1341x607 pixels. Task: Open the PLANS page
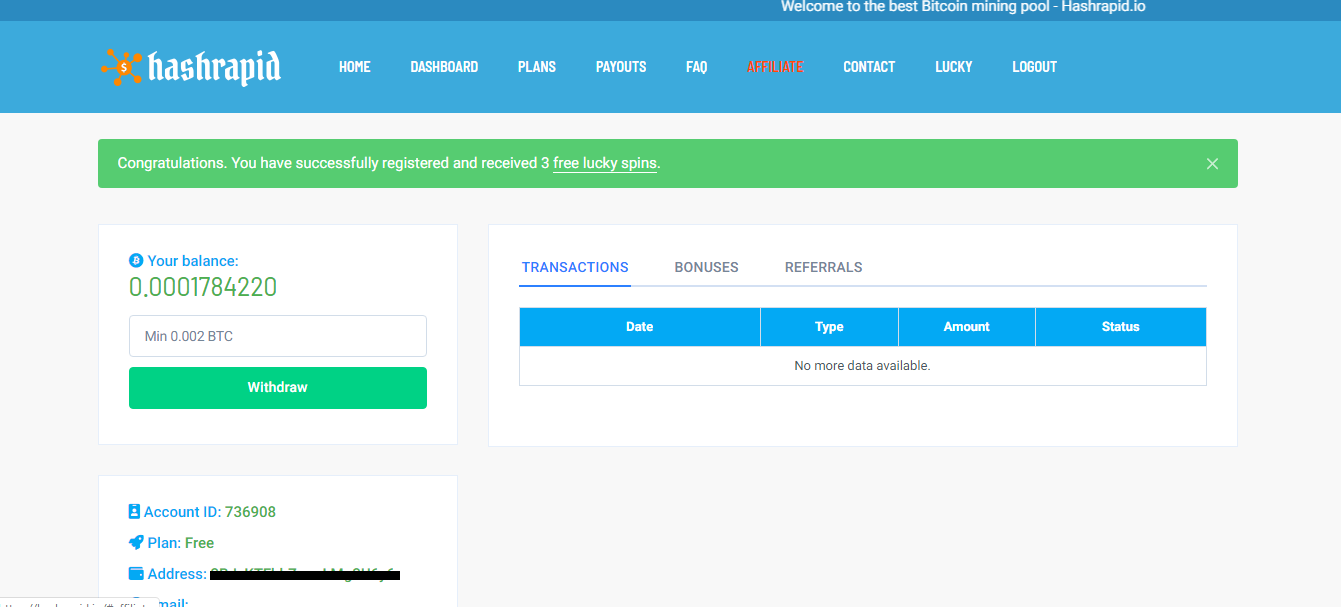537,67
